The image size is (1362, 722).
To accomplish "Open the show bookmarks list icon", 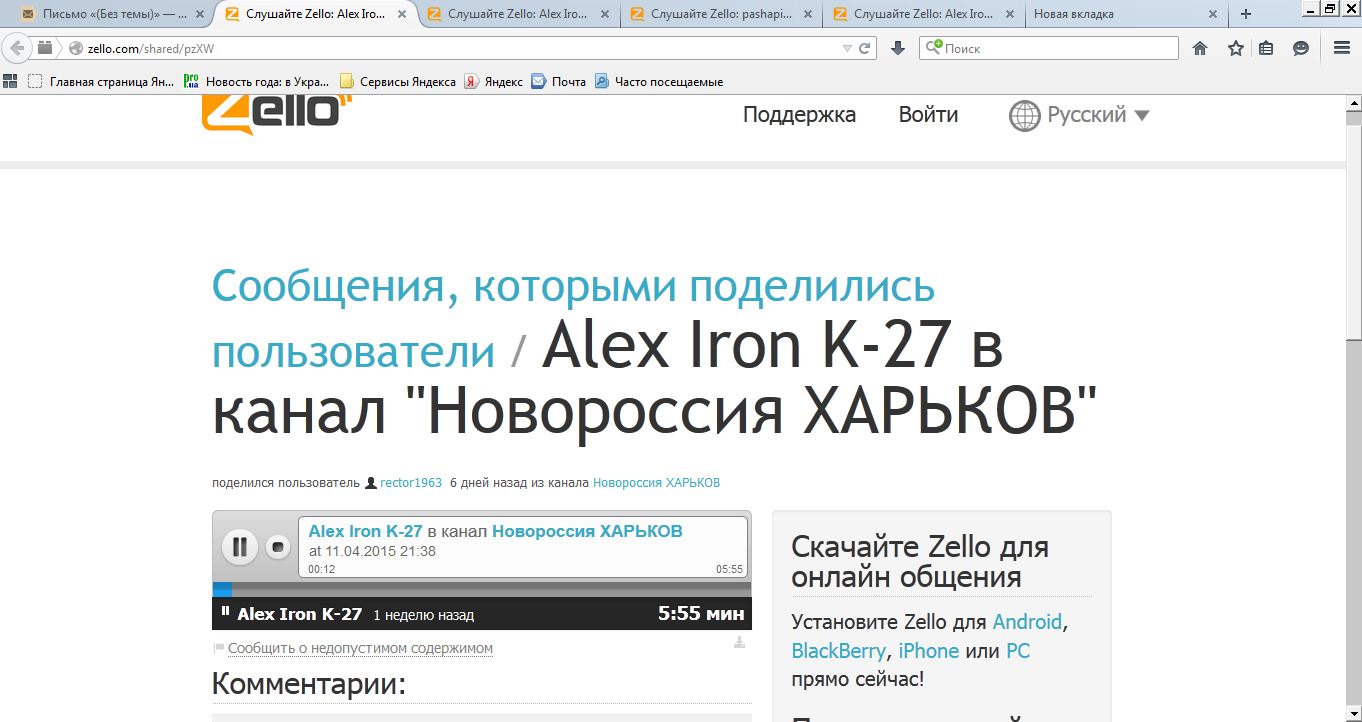I will [1266, 48].
